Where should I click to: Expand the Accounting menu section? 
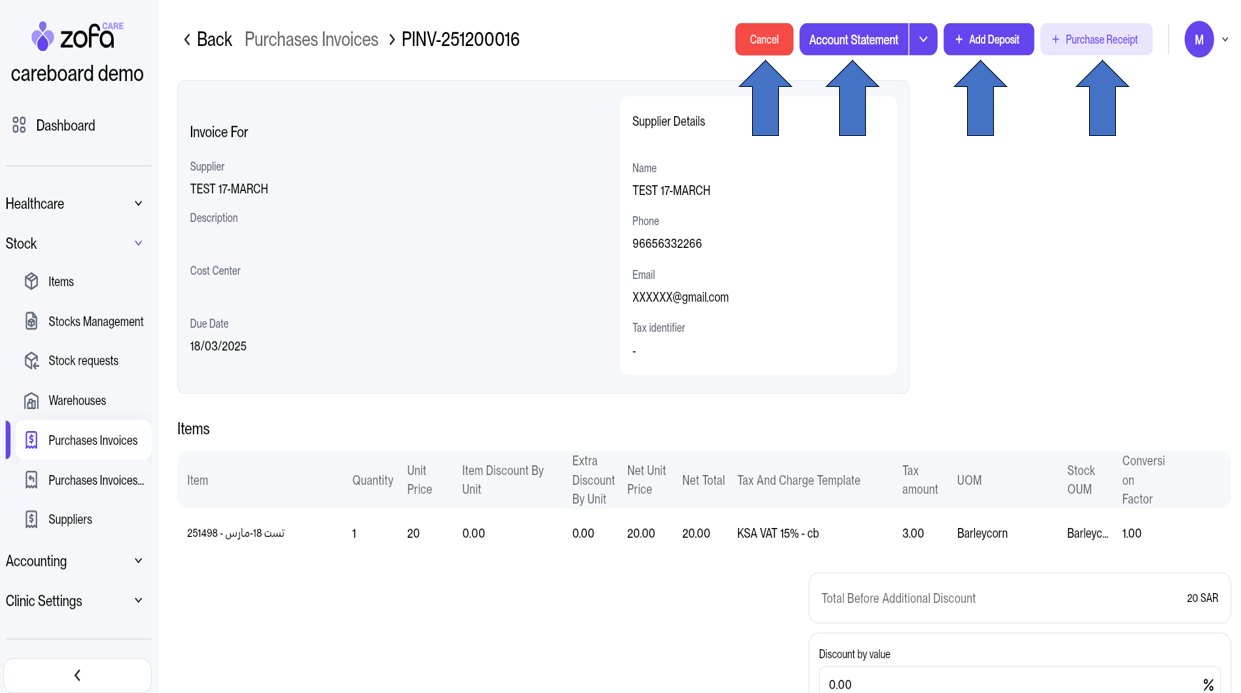[x=138, y=561]
